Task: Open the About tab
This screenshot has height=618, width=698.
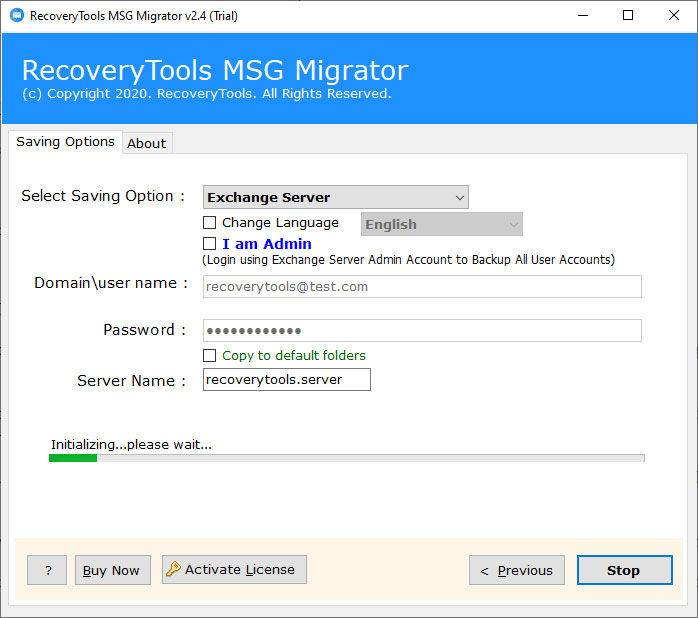Action: pos(147,143)
